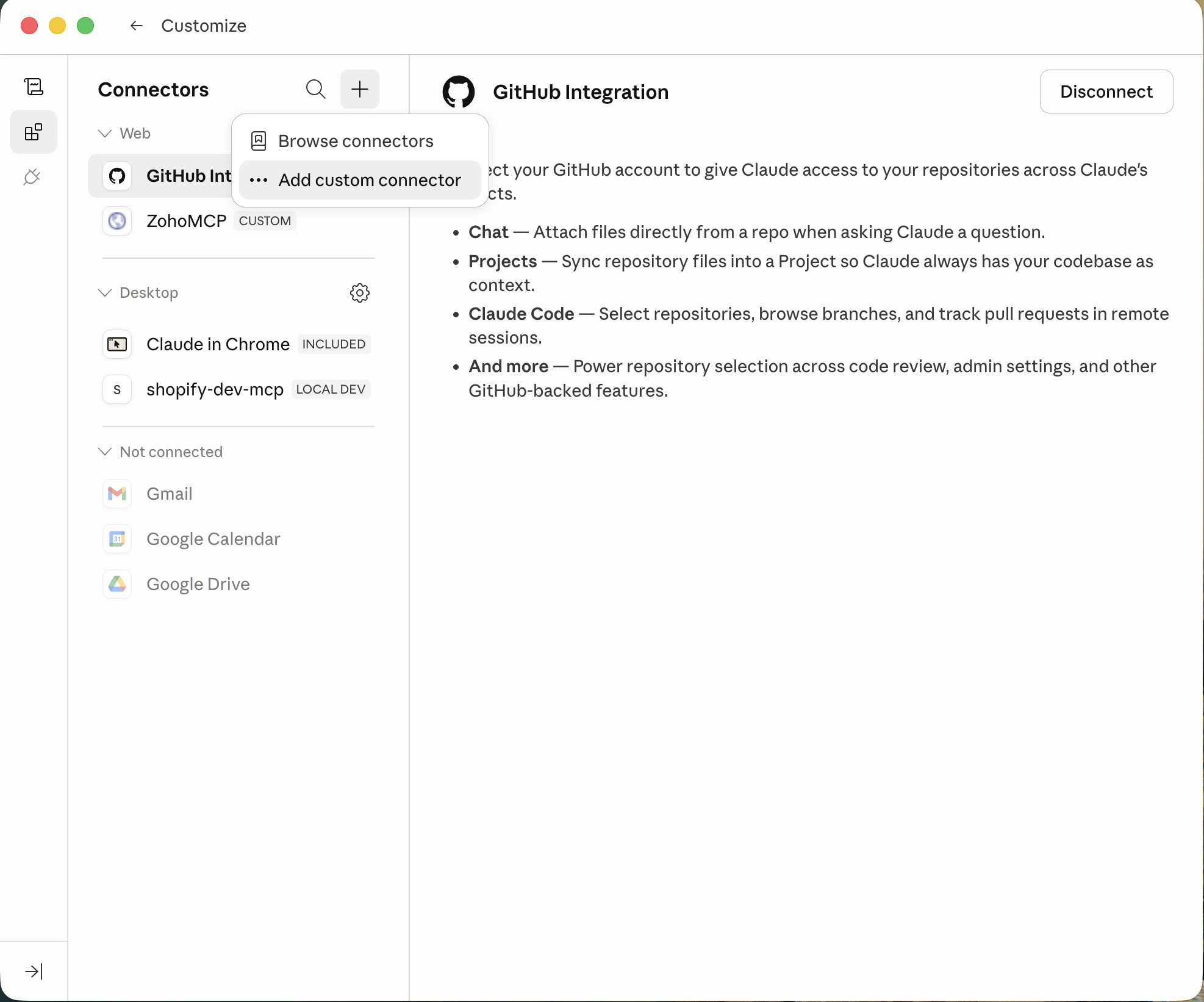Click the Desktop section label

(149, 293)
